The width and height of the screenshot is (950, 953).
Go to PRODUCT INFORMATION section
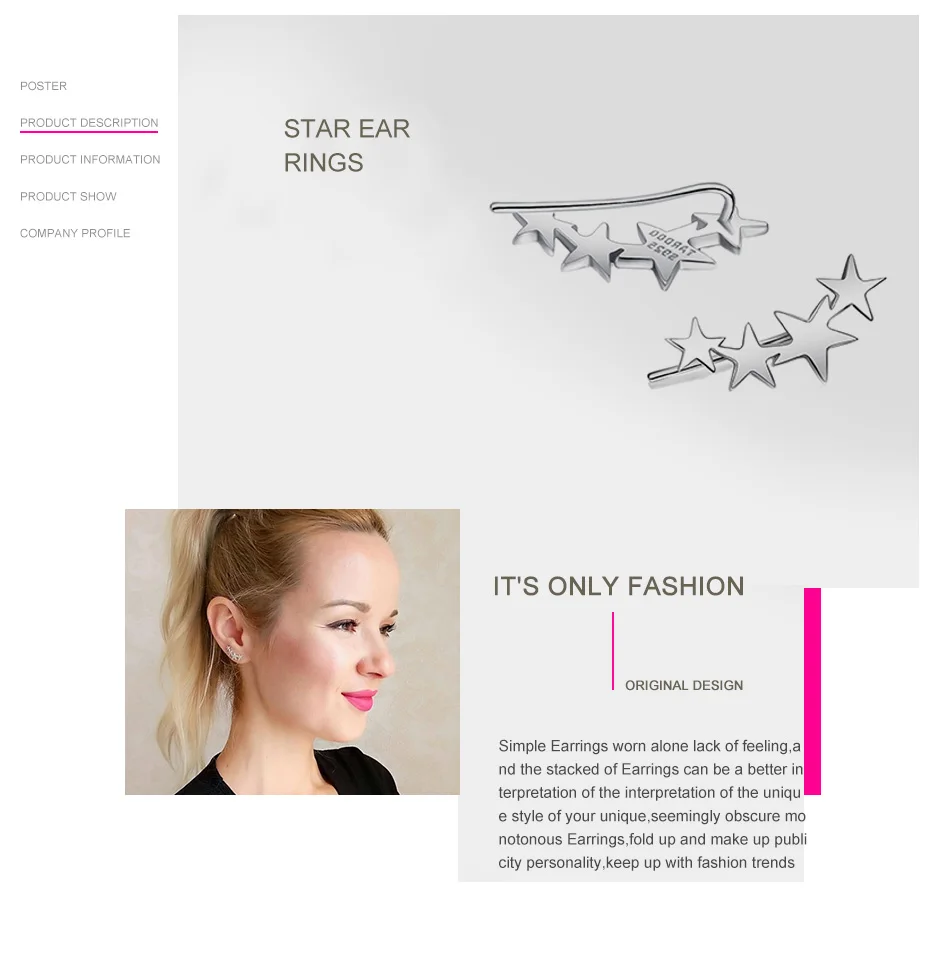pos(90,160)
